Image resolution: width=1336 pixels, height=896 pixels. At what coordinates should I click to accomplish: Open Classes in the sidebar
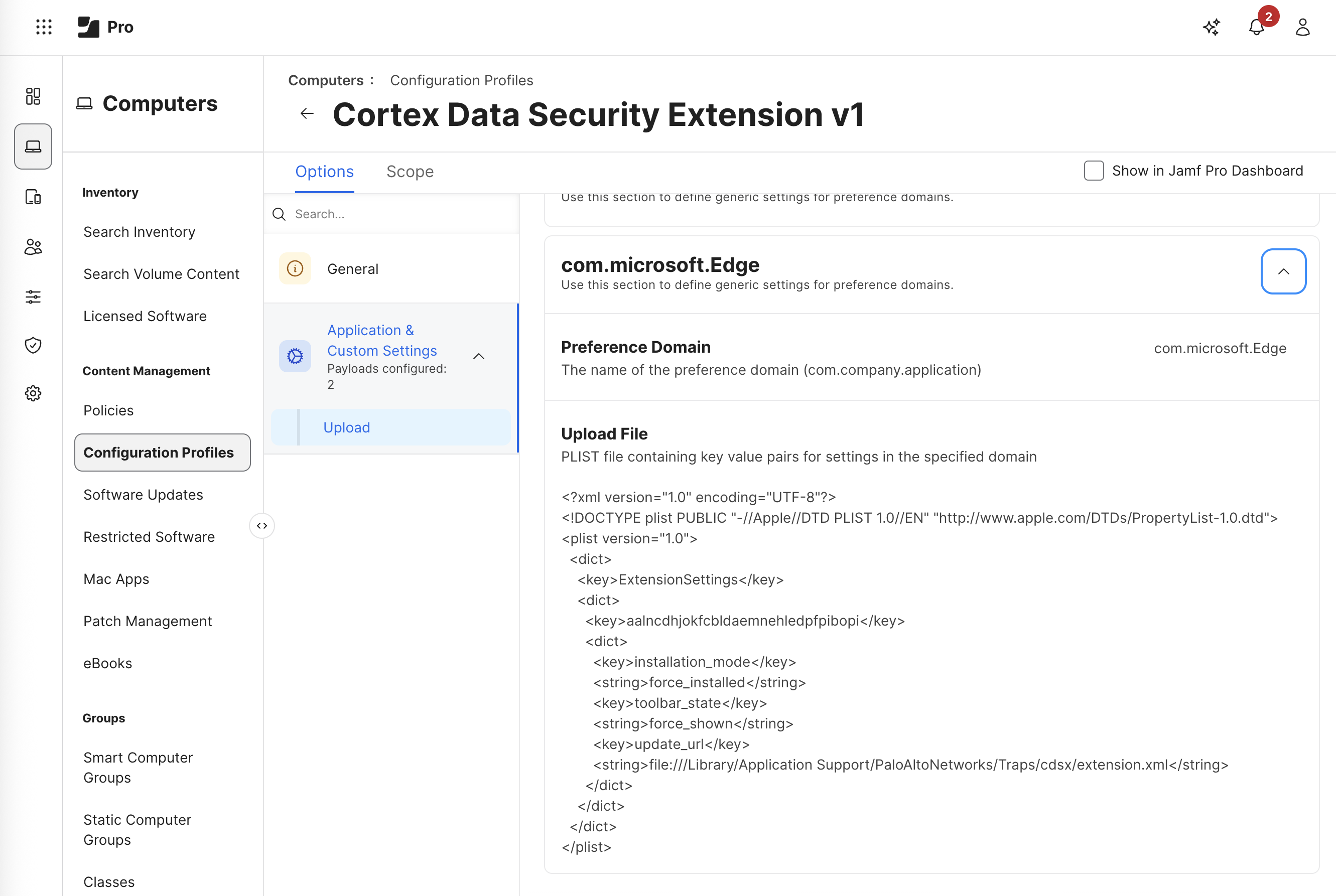pyautogui.click(x=109, y=882)
